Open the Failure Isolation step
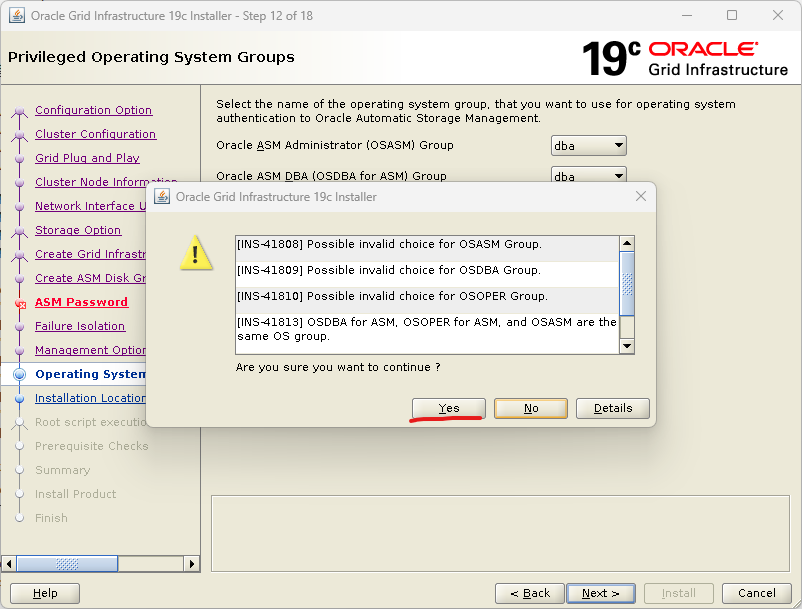 coord(80,326)
